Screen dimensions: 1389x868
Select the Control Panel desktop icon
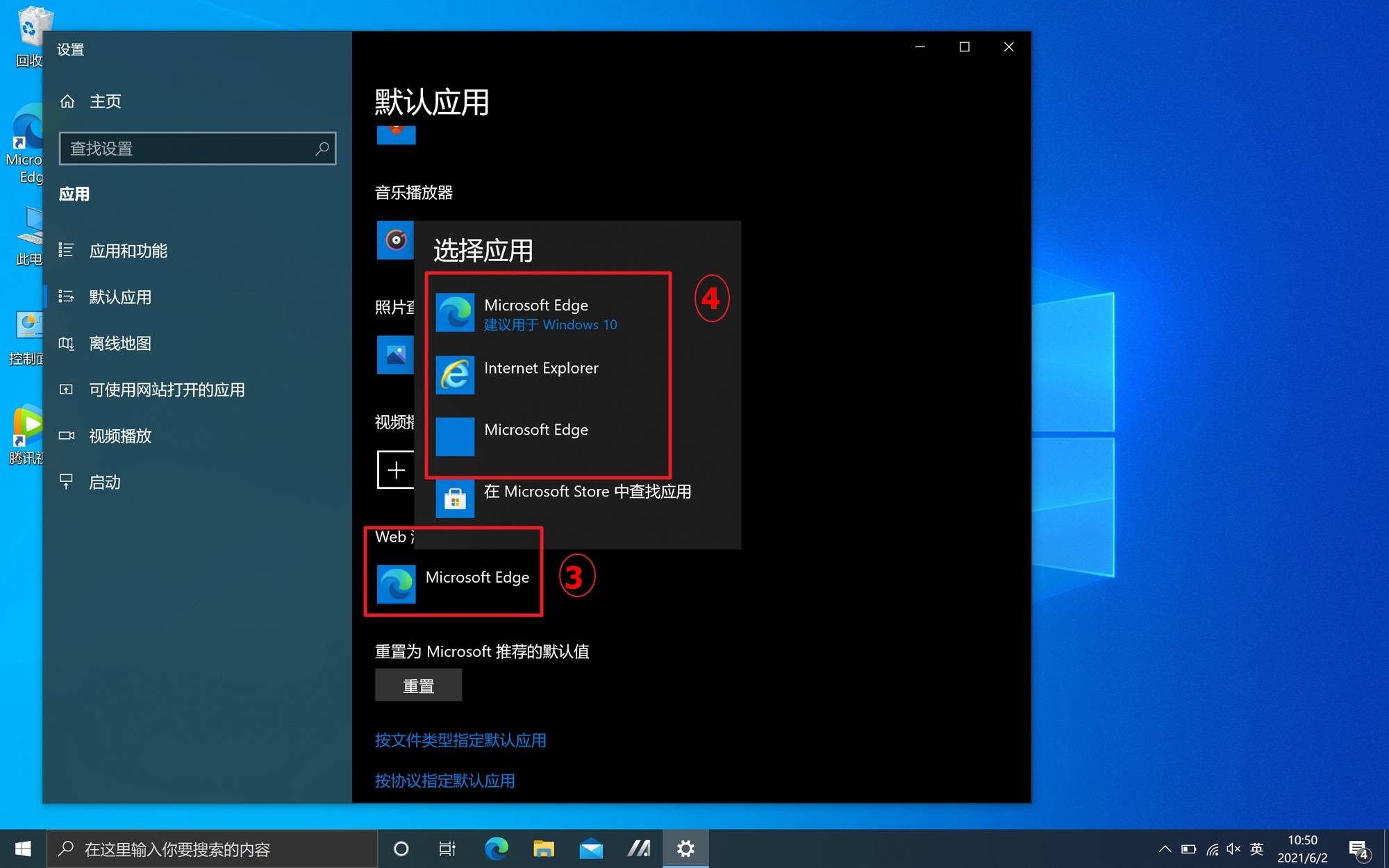click(26, 338)
